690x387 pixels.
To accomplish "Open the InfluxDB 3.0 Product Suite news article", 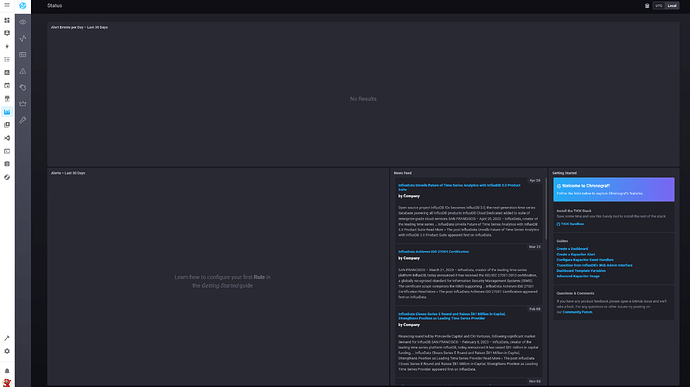I will 459,187.
